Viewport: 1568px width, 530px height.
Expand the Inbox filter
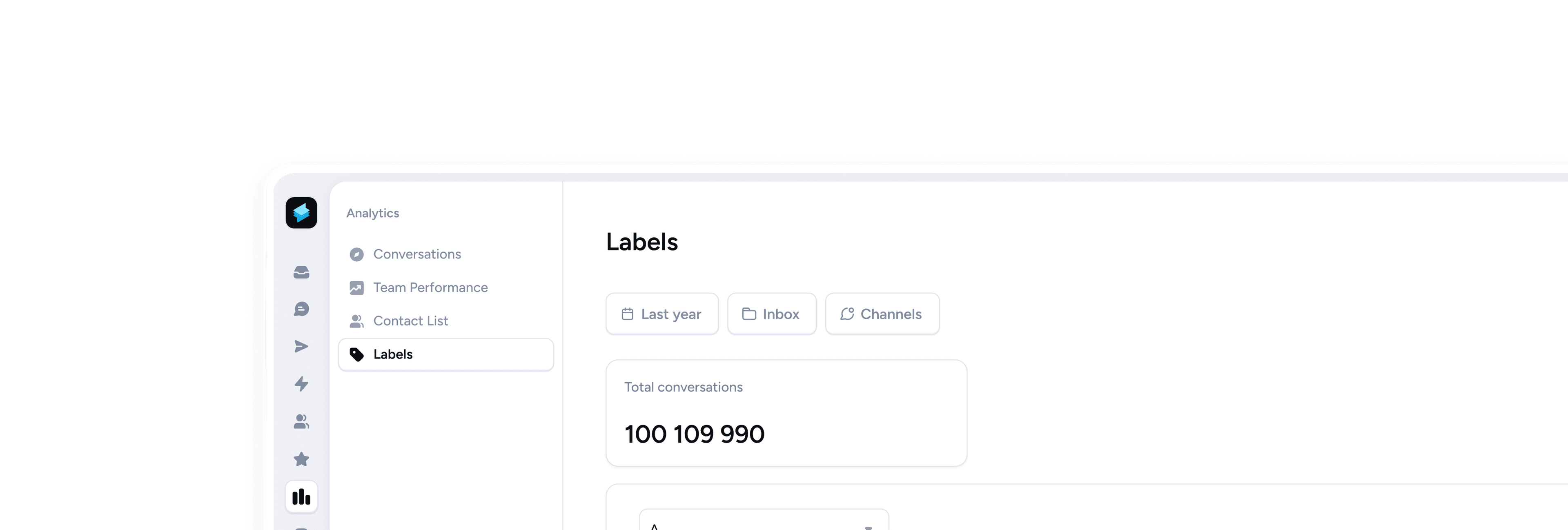[771, 314]
